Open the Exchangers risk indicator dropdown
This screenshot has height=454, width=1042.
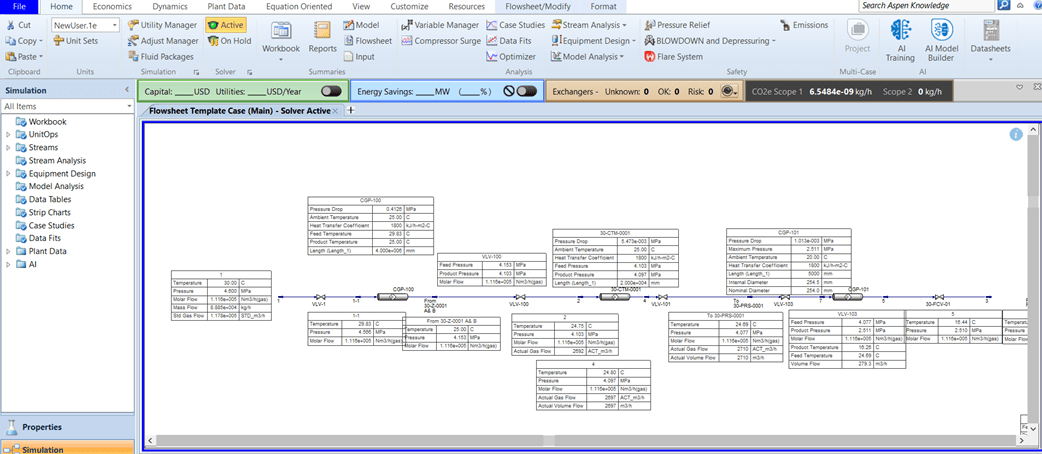point(730,91)
